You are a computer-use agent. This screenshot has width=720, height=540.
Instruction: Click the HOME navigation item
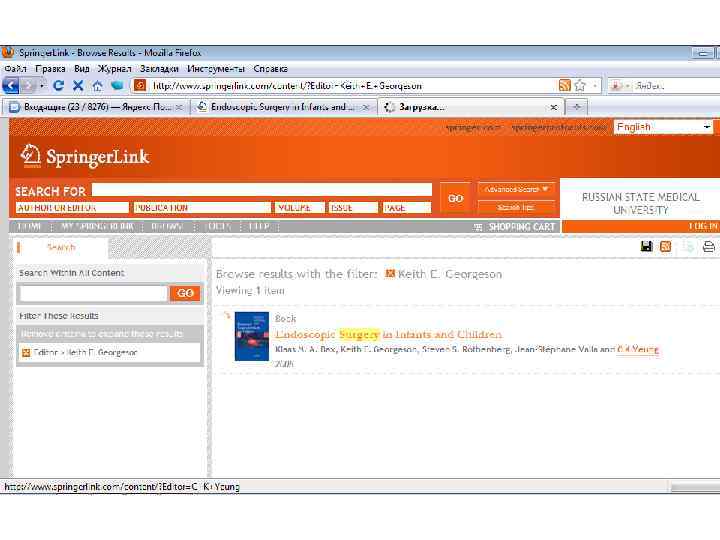click(x=29, y=226)
